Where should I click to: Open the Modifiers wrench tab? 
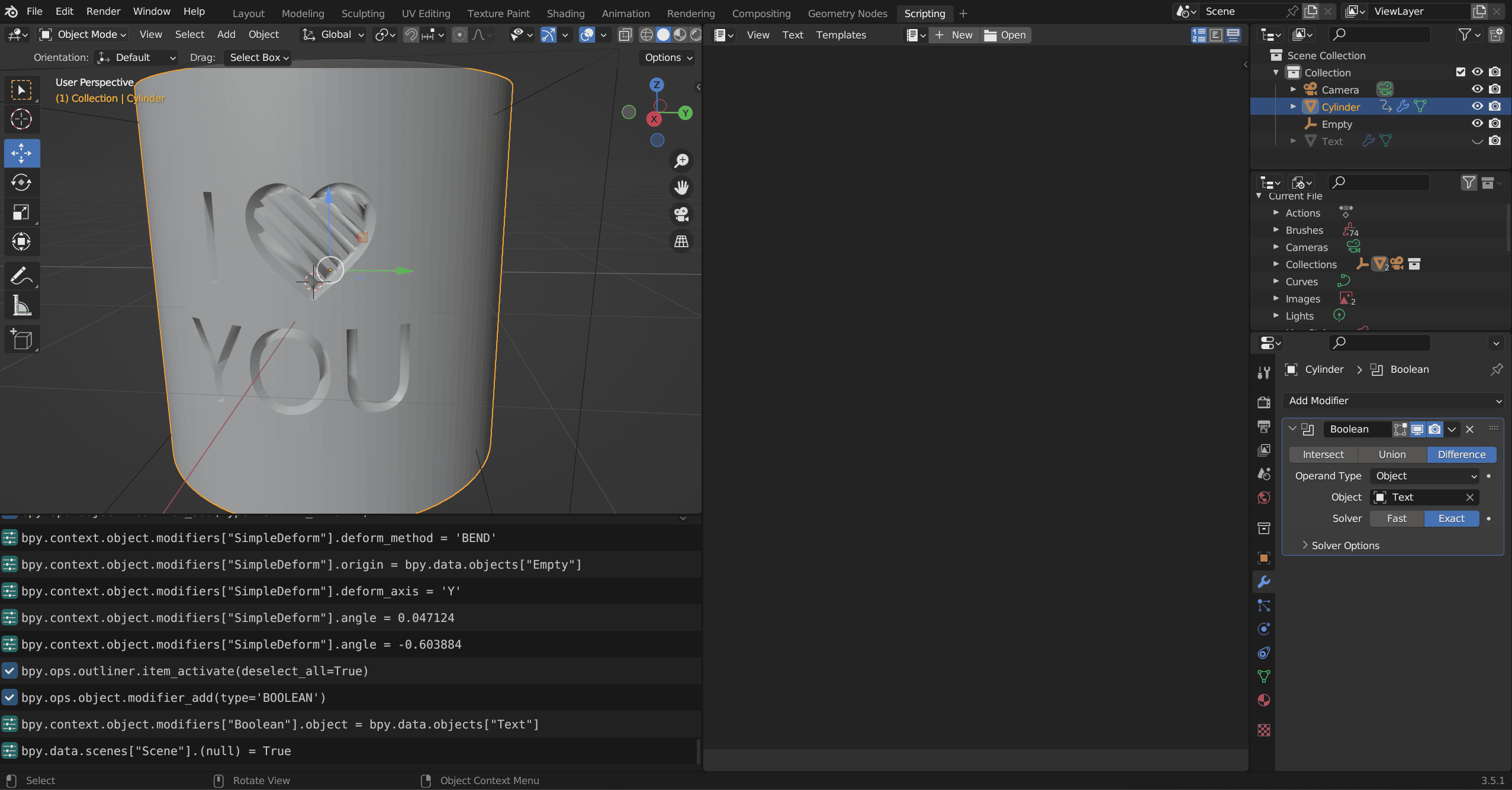pos(1264,582)
